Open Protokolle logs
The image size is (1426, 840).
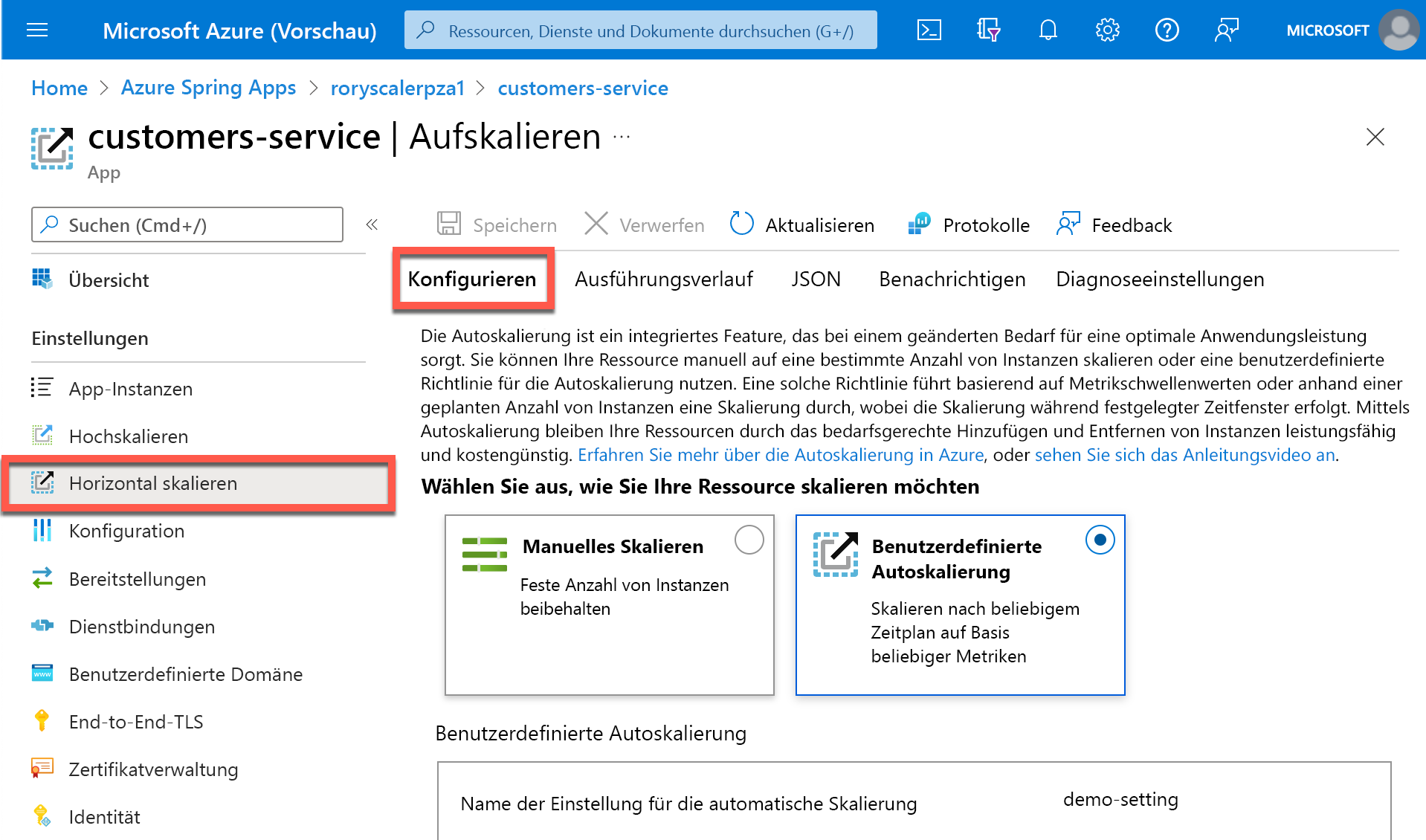click(x=968, y=224)
